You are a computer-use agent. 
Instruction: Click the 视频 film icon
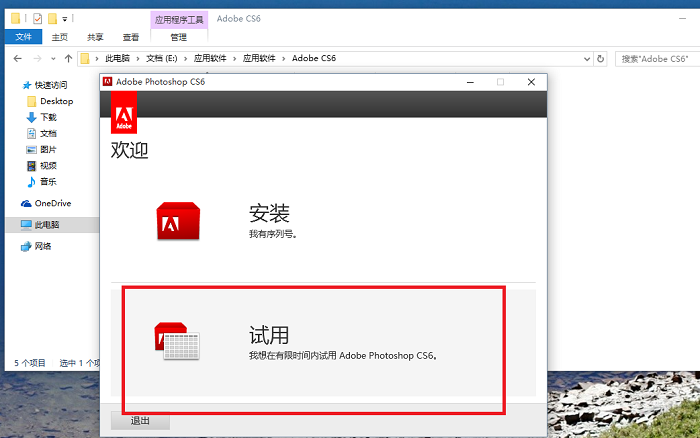(31, 166)
